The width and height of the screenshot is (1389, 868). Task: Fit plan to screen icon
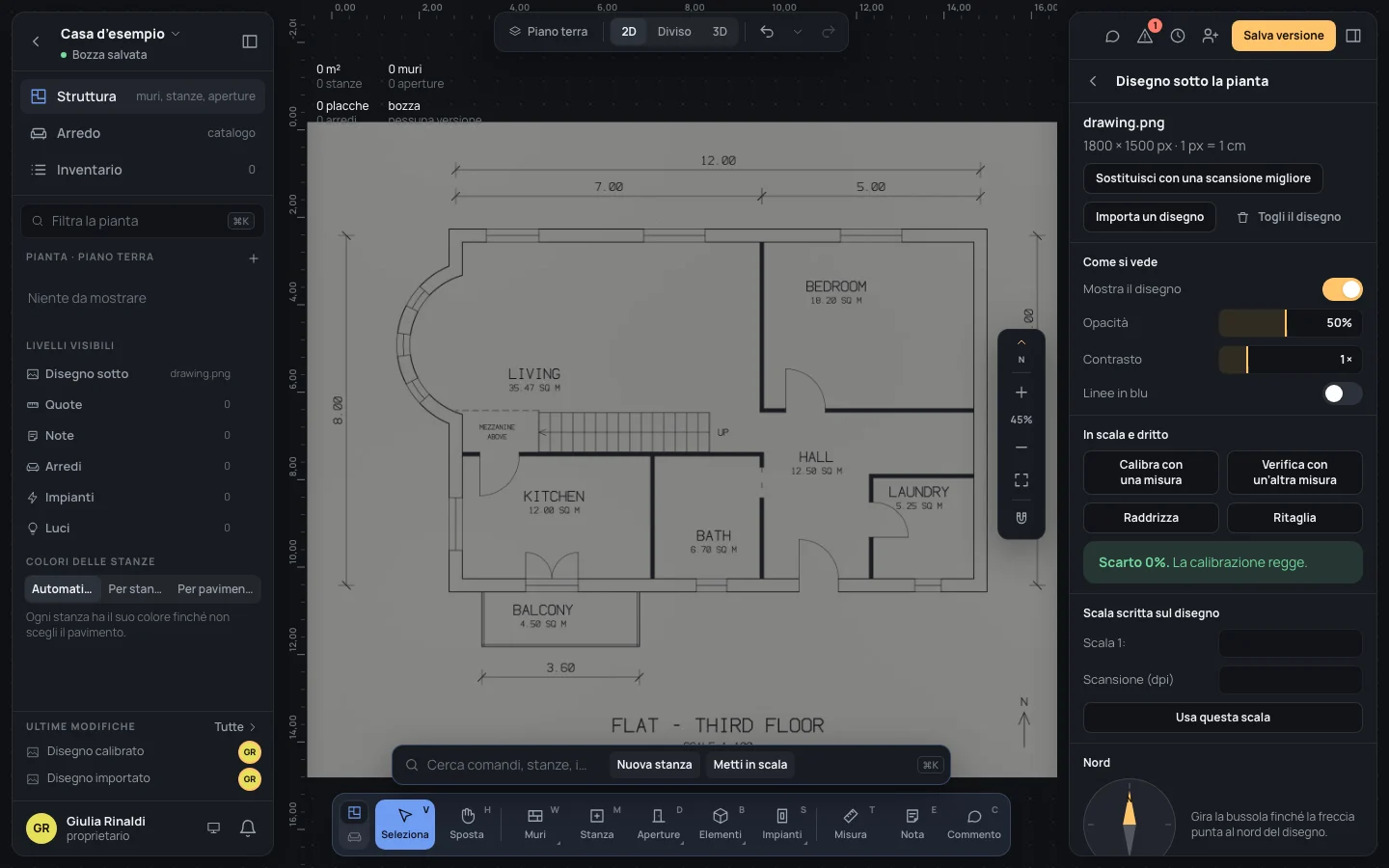[x=1021, y=480]
